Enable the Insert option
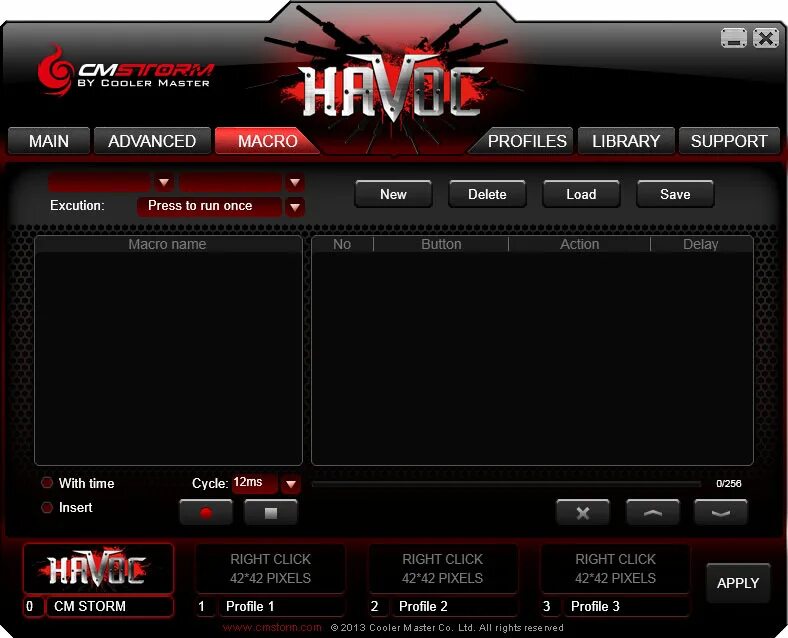This screenshot has height=638, width=788. tap(47, 507)
